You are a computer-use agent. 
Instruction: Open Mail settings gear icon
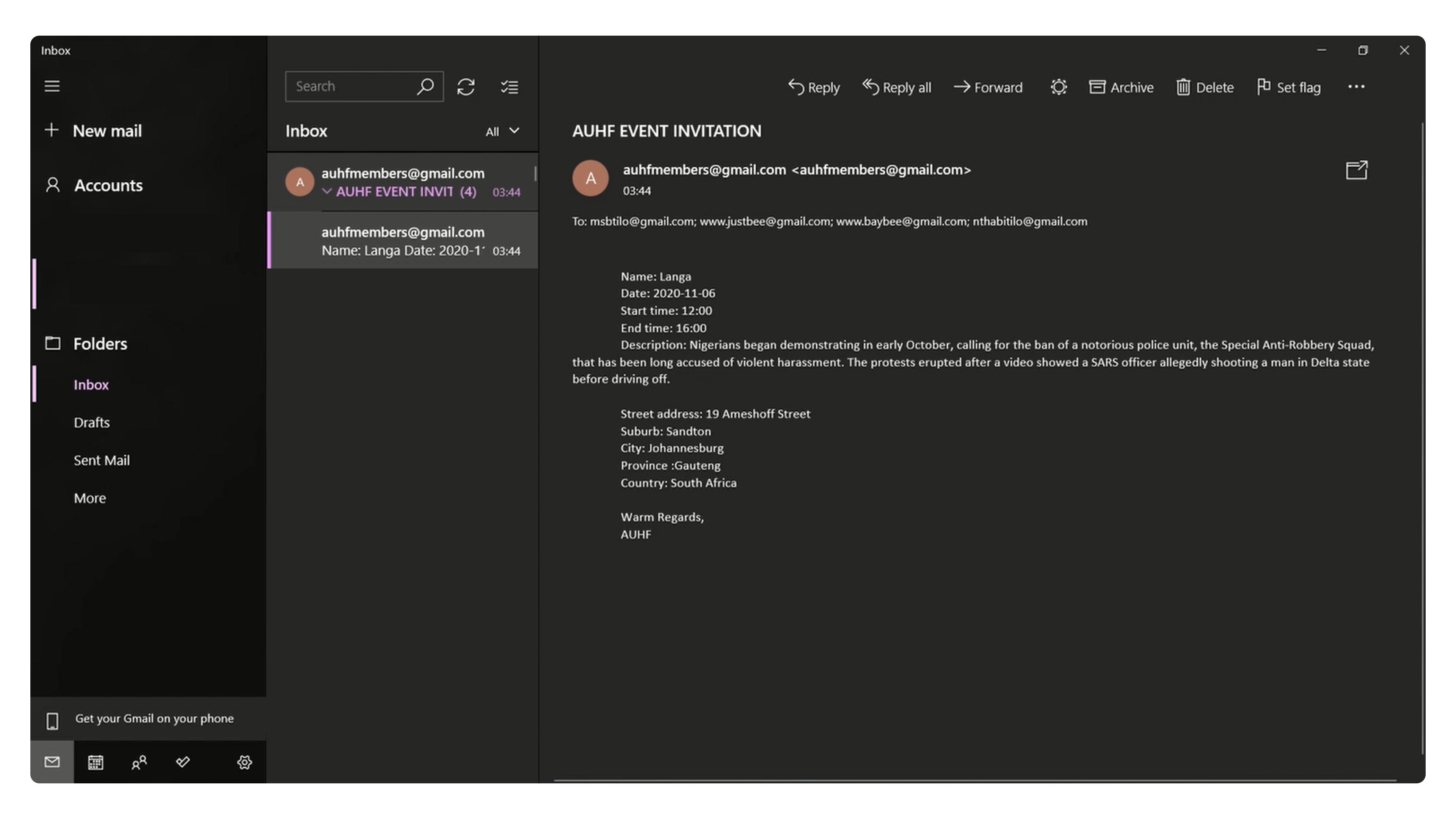pos(244,762)
